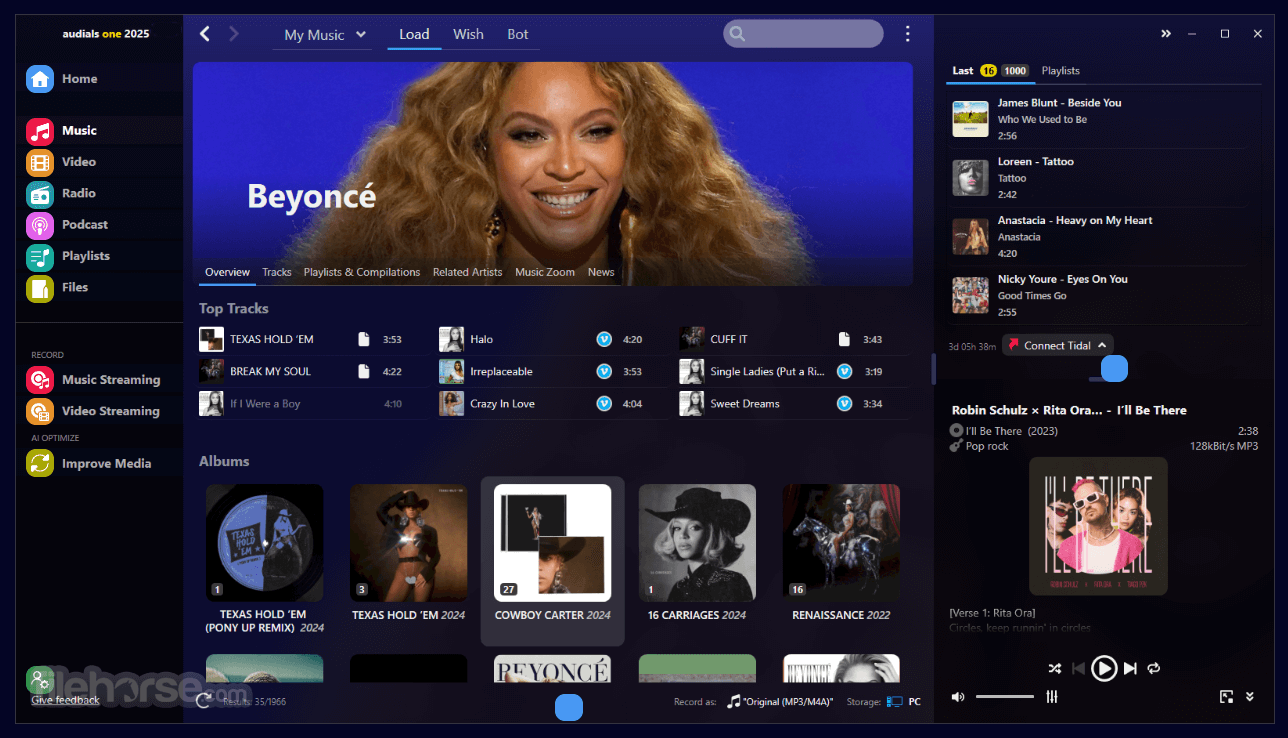
Task: Change the Storage location PC
Action: point(903,702)
